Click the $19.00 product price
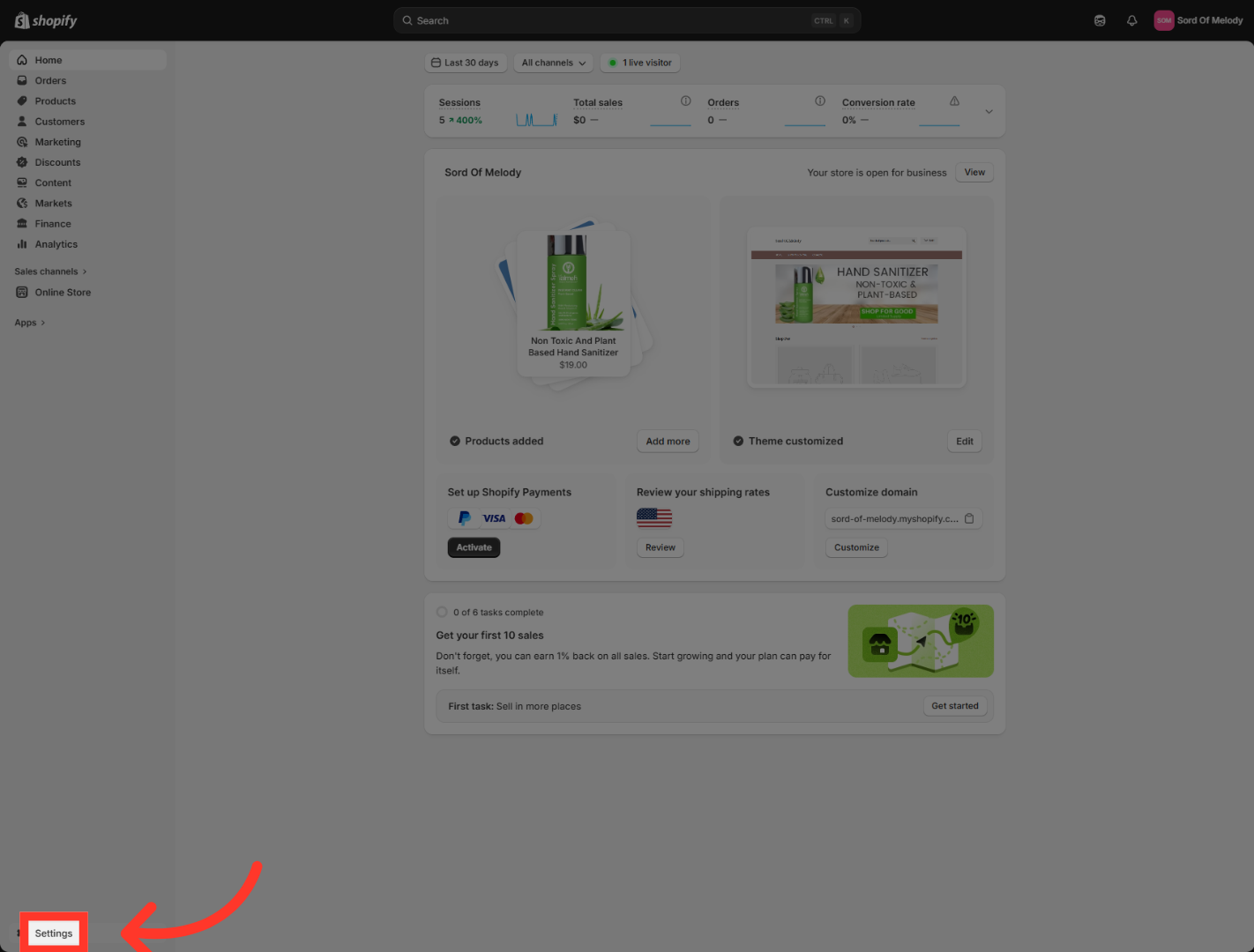This screenshot has height=952, width=1254. point(573,365)
